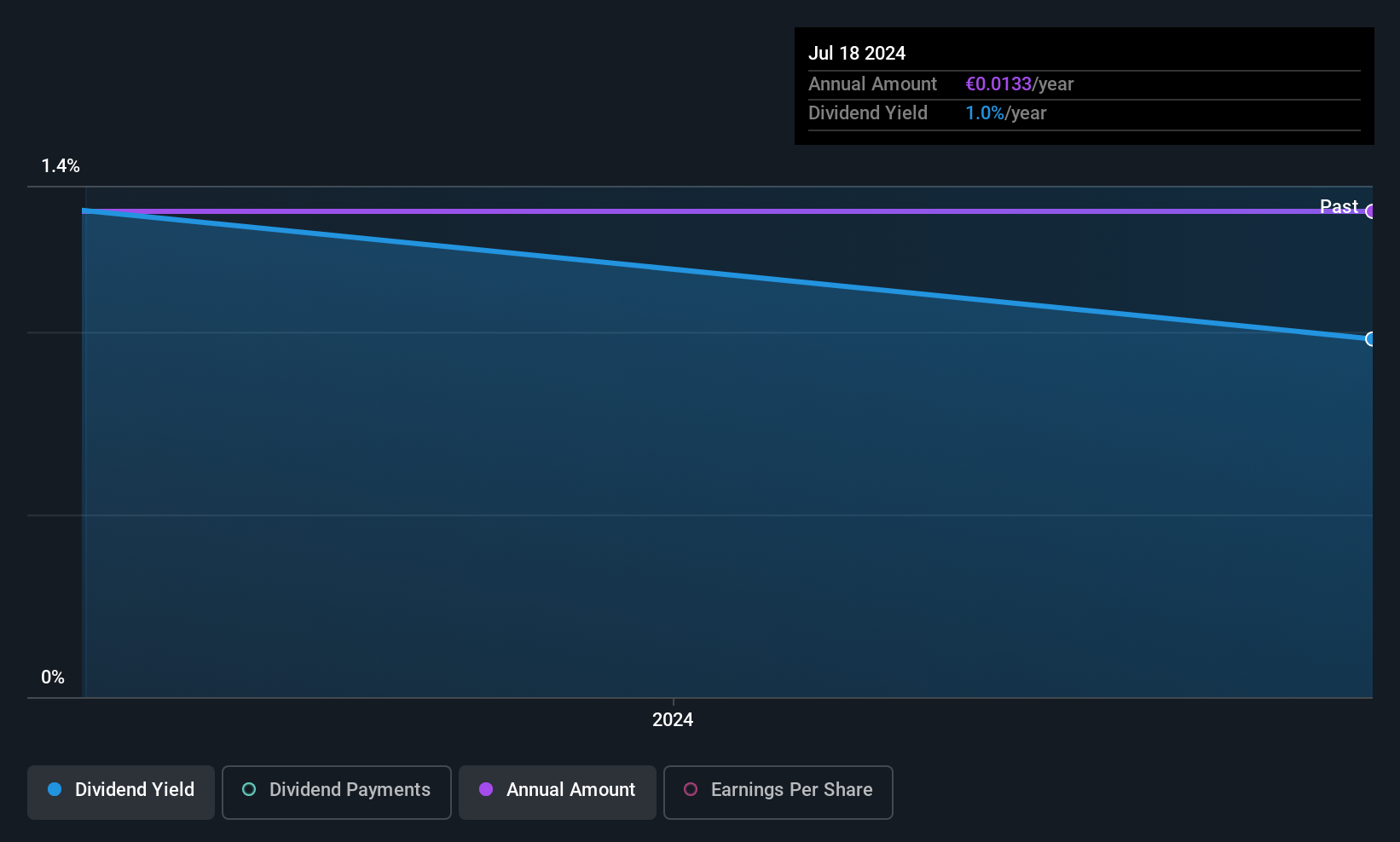
Task: Click the purple Annual Amount endpoint marker
Action: click(1370, 211)
